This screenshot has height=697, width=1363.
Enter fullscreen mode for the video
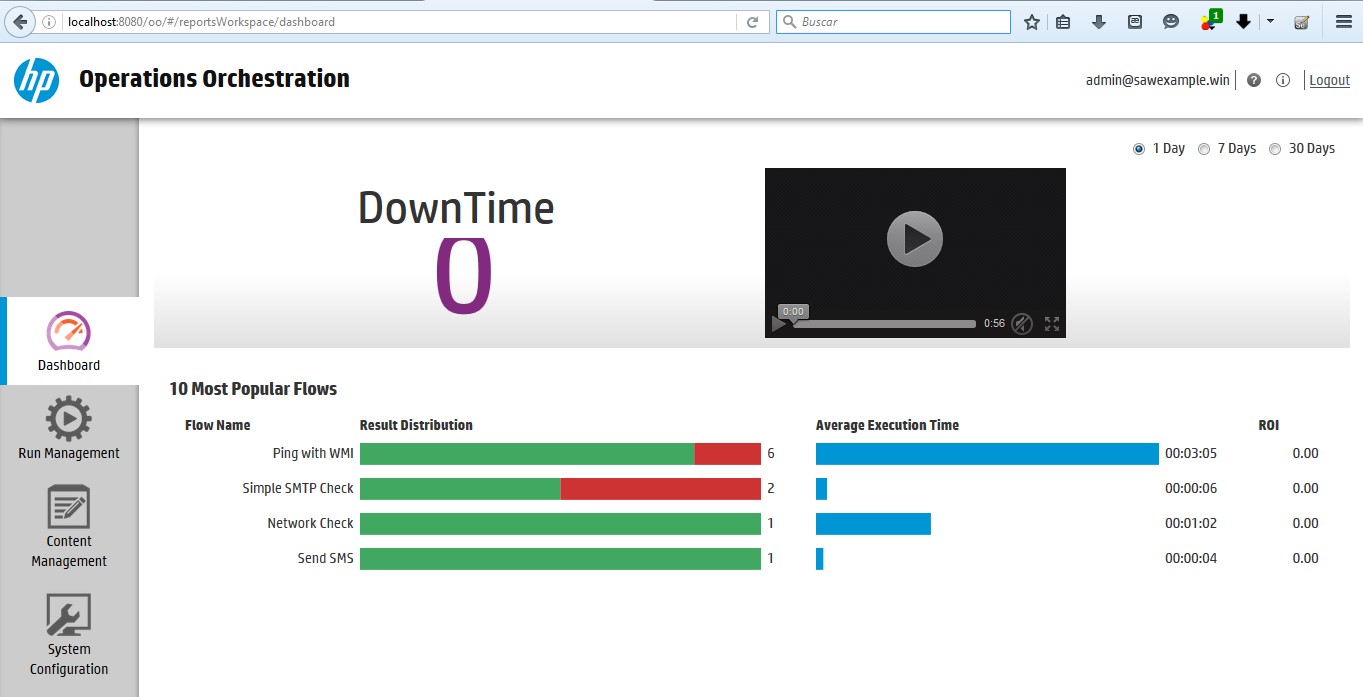pos(1052,323)
